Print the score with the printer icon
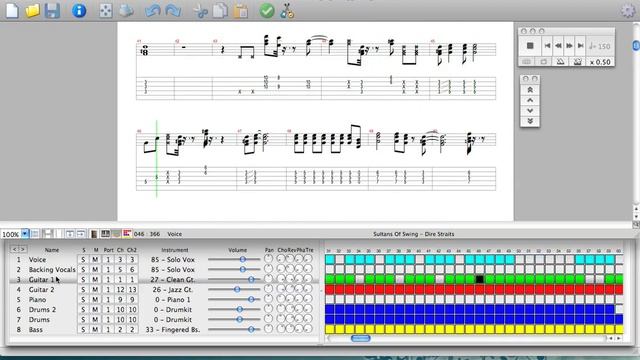Screen dimensions: 640x360 [x=126, y=11]
